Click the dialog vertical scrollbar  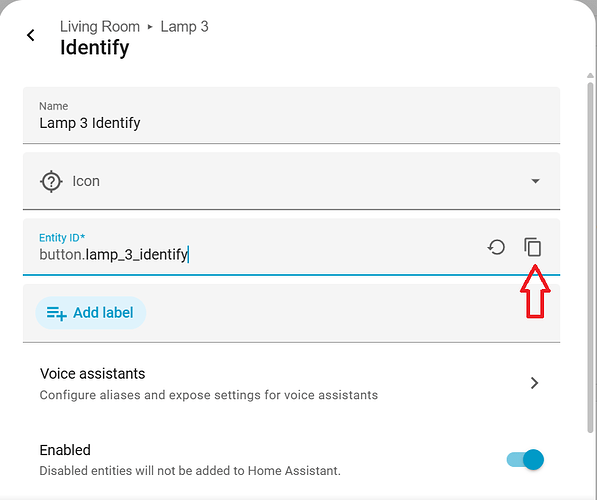590,257
